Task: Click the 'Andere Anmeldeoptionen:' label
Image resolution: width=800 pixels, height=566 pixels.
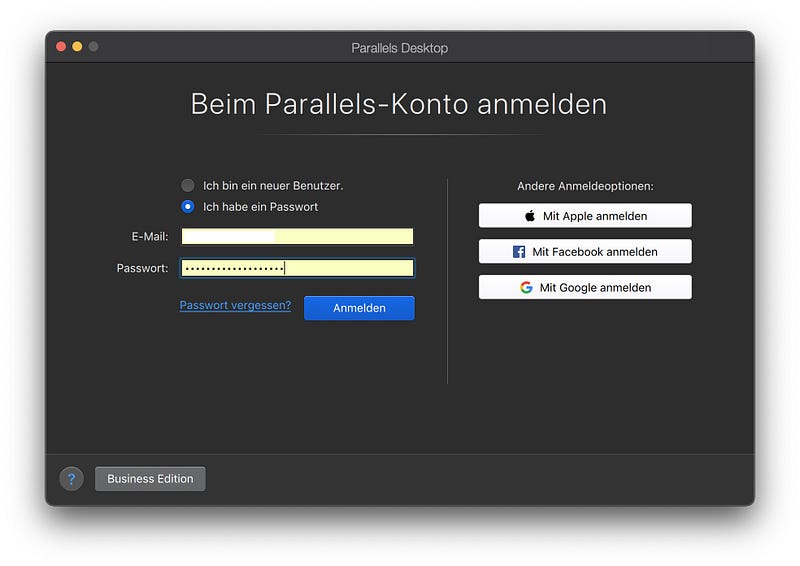Action: (x=585, y=186)
